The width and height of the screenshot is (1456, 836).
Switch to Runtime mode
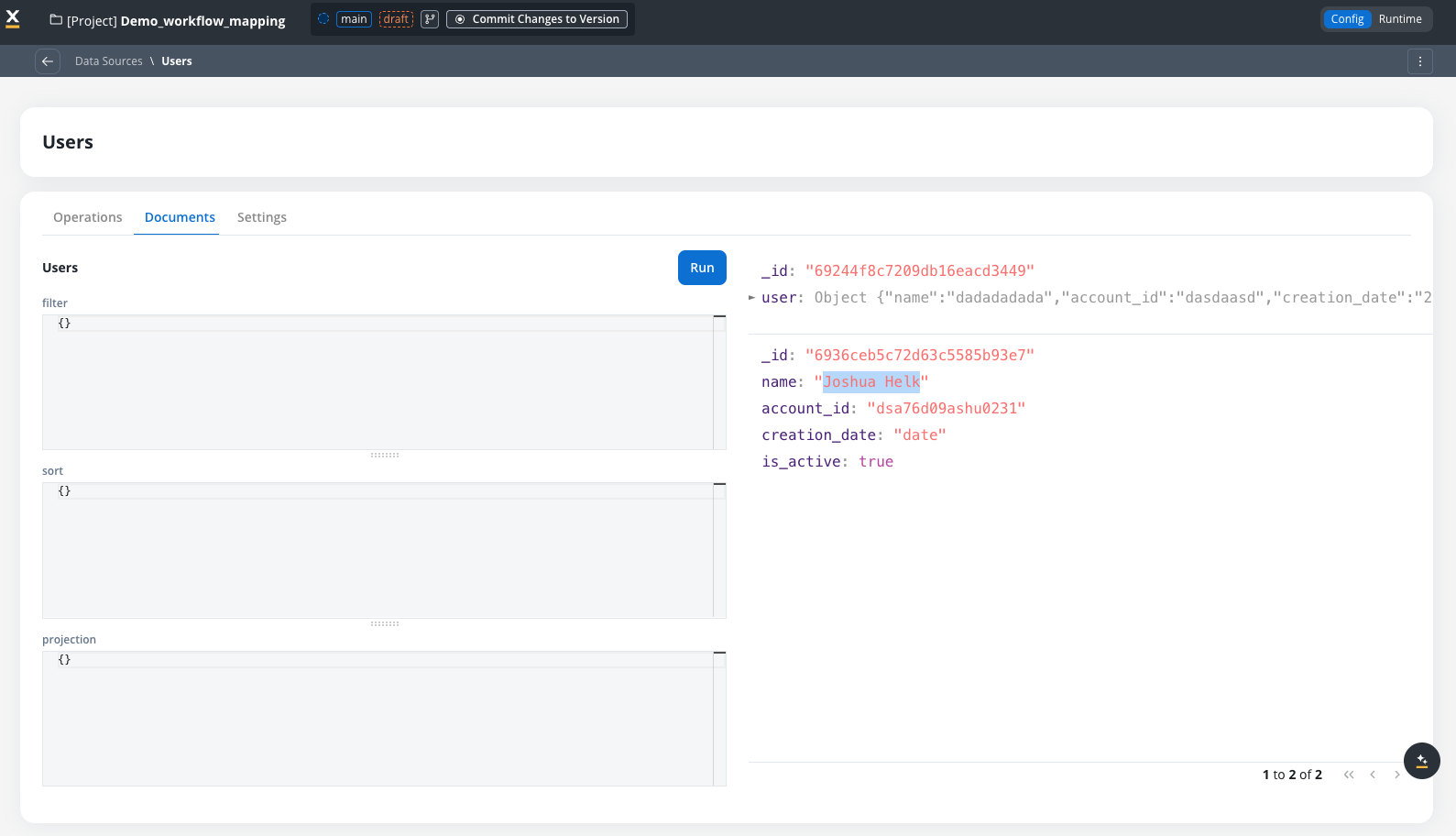[x=1399, y=19]
